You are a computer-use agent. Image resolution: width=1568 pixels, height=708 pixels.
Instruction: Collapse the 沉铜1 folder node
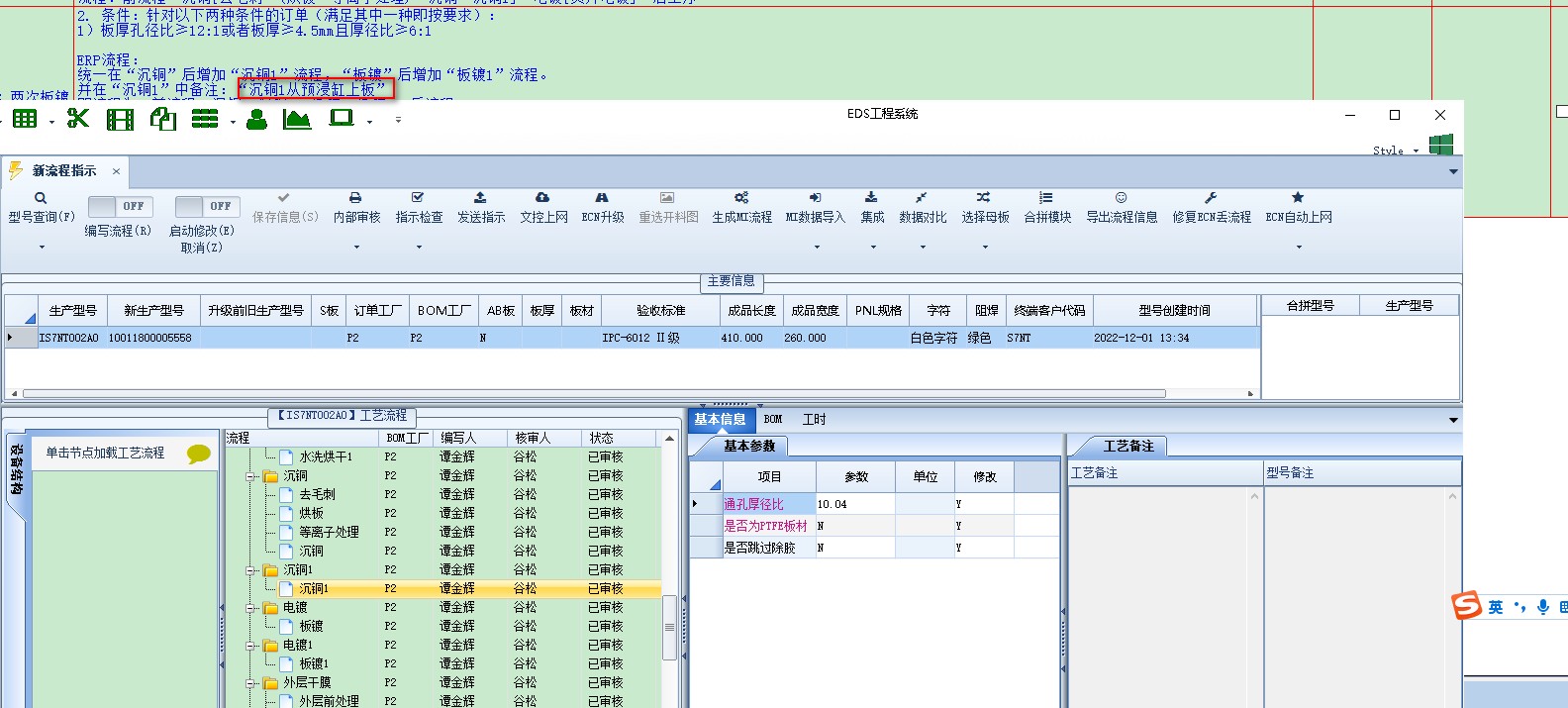(251, 570)
